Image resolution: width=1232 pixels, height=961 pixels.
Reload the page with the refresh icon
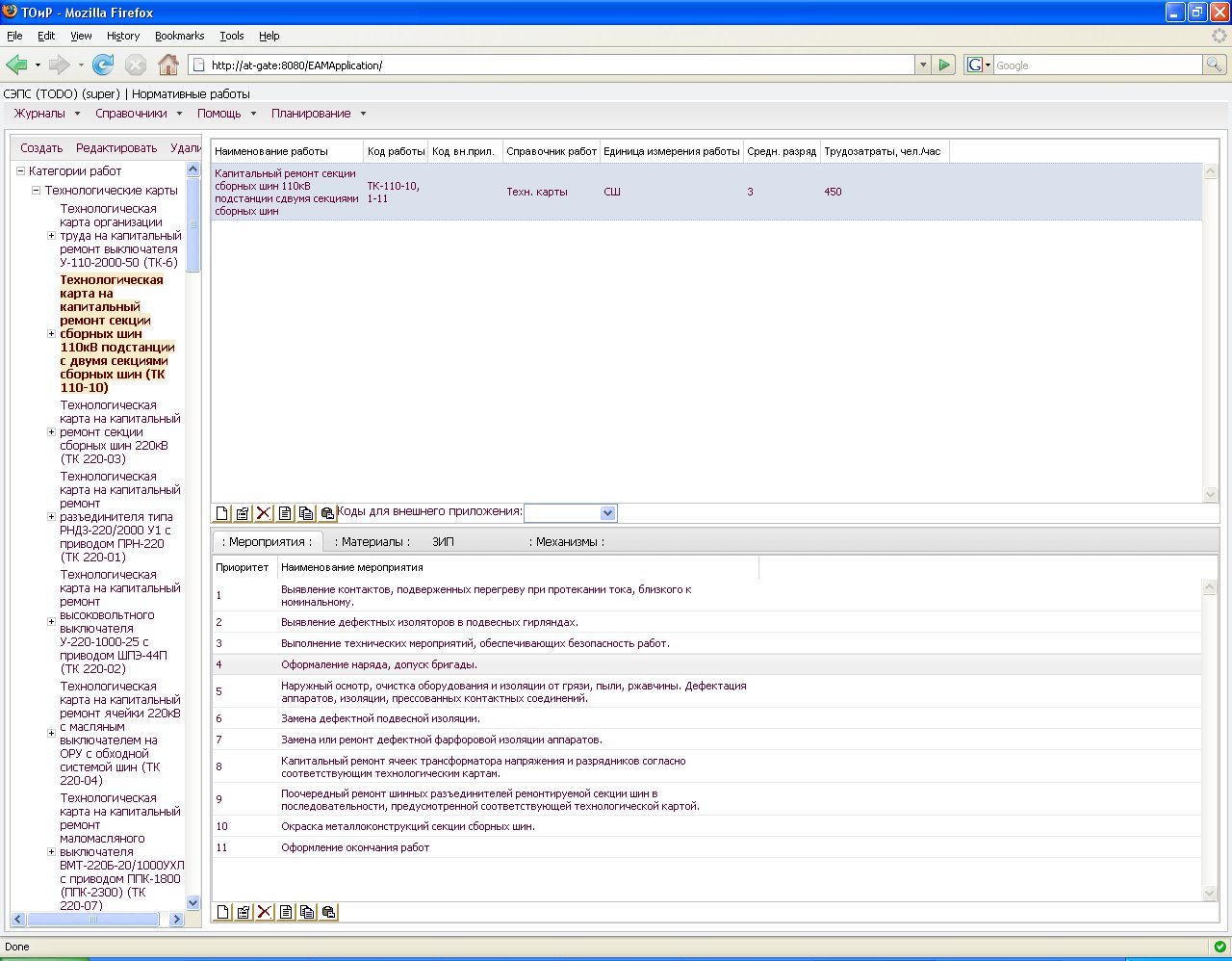(x=103, y=65)
